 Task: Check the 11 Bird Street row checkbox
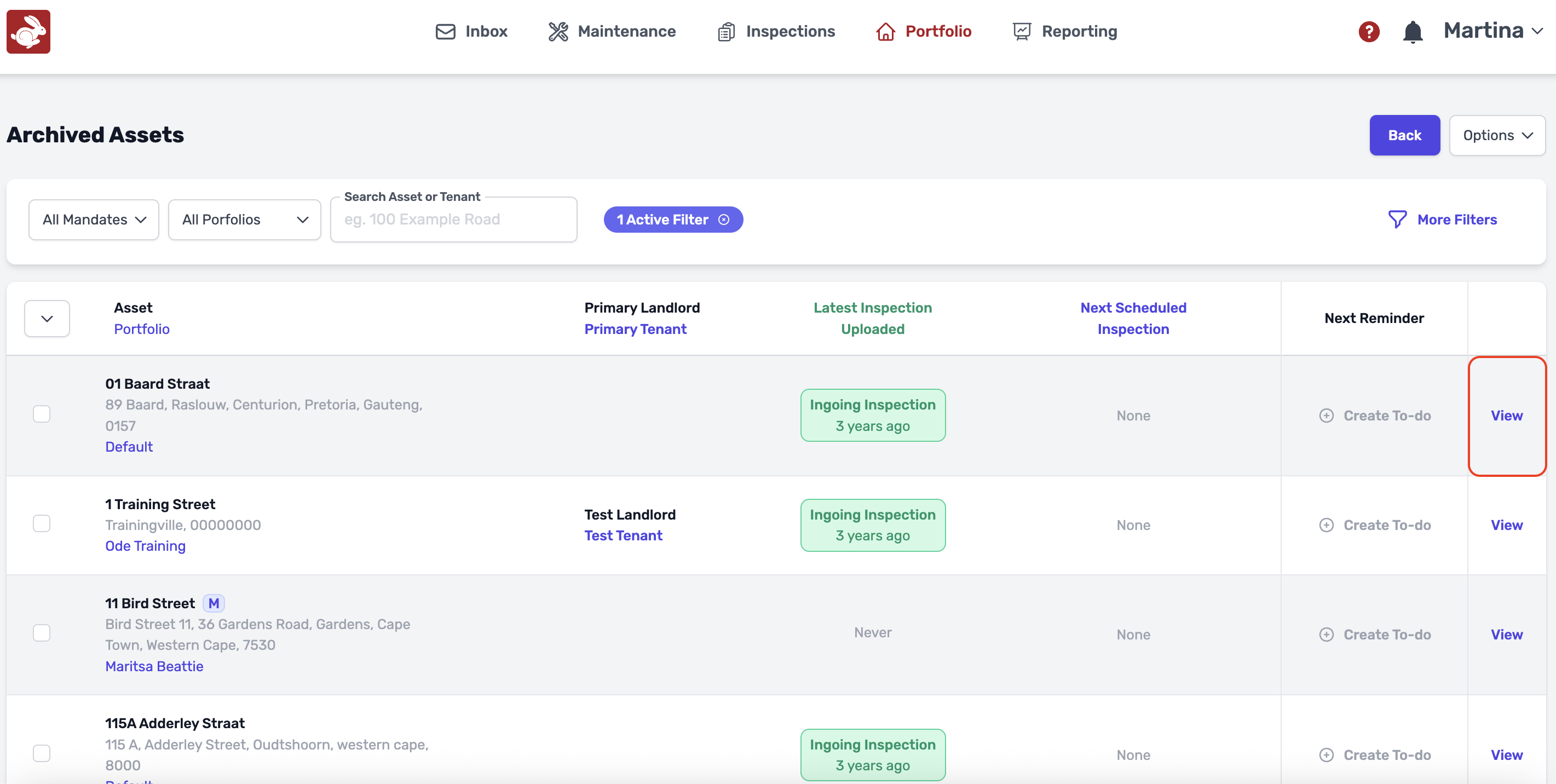click(x=42, y=633)
